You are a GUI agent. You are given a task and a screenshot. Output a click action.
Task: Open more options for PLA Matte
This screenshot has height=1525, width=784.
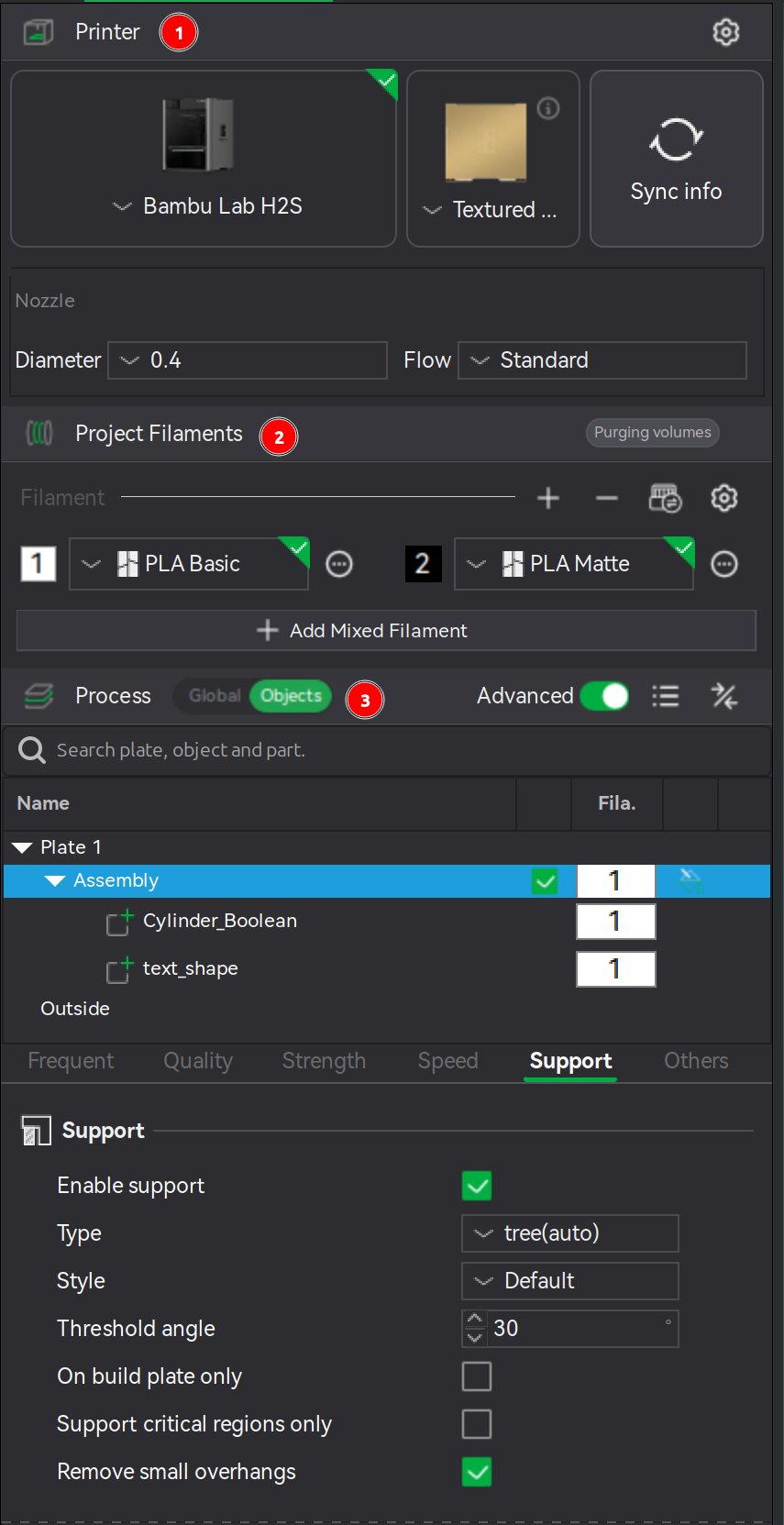click(x=724, y=563)
